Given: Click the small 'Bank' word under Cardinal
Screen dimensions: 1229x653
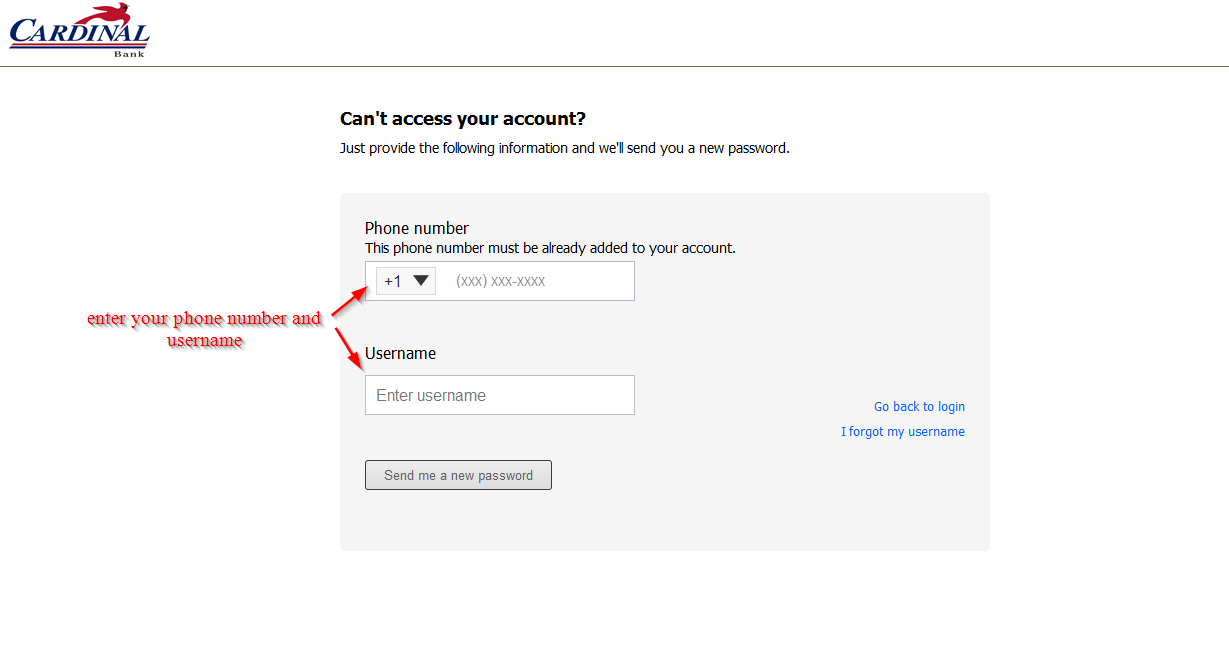Looking at the screenshot, I should pos(129,53).
